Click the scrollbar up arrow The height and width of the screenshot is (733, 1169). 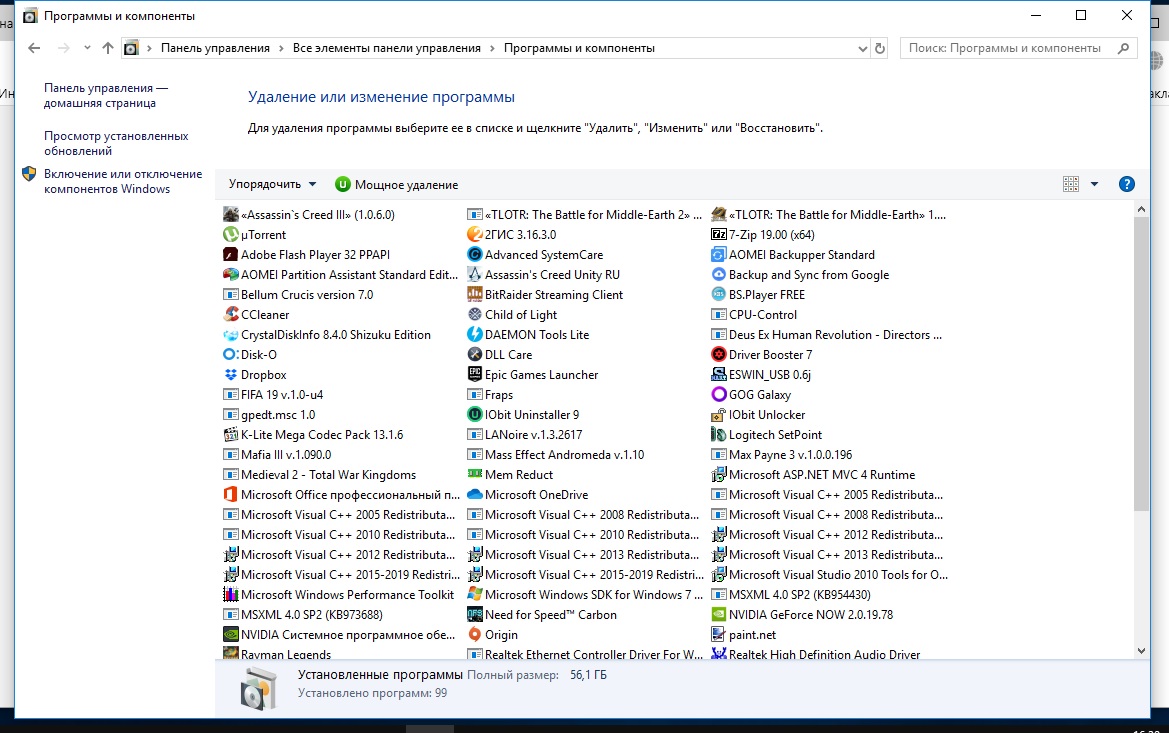(1141, 210)
